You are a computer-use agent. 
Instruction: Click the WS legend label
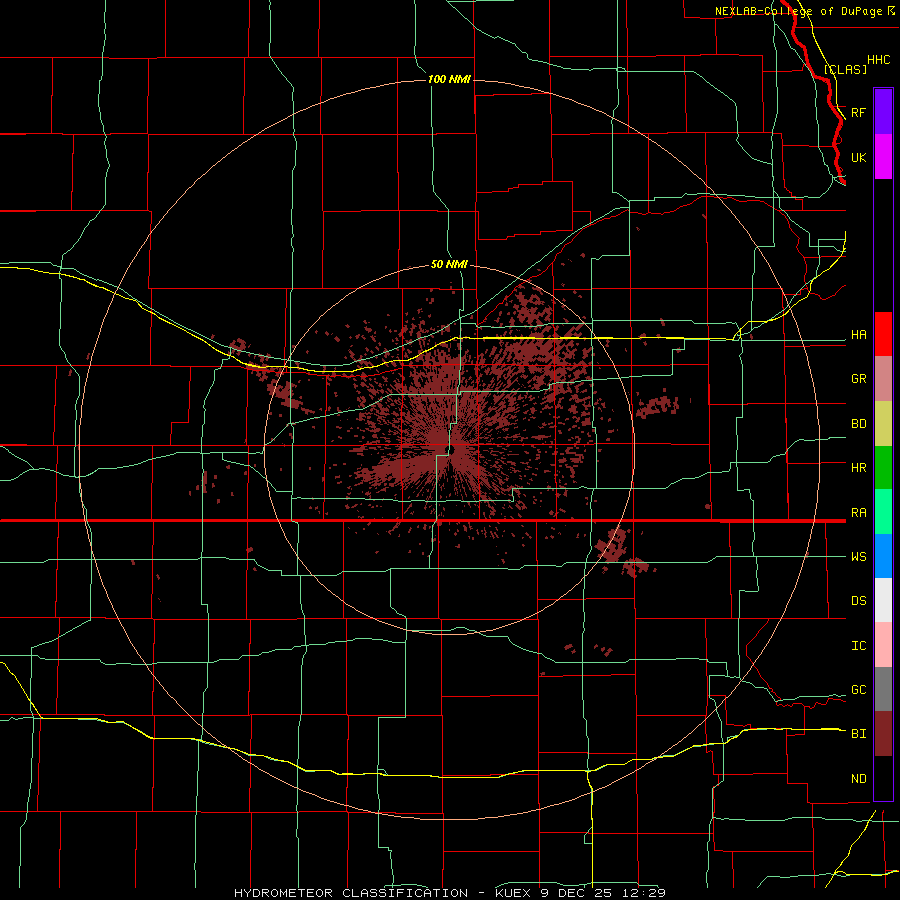pos(858,557)
